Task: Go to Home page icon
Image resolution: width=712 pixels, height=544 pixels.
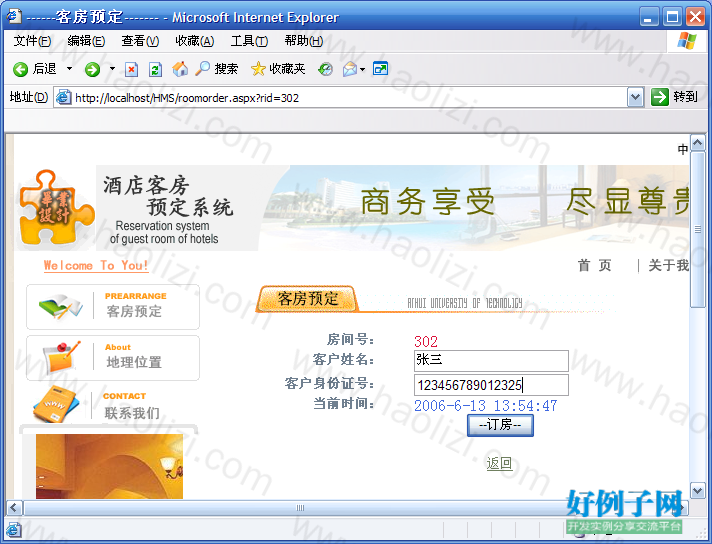Action: [180, 69]
